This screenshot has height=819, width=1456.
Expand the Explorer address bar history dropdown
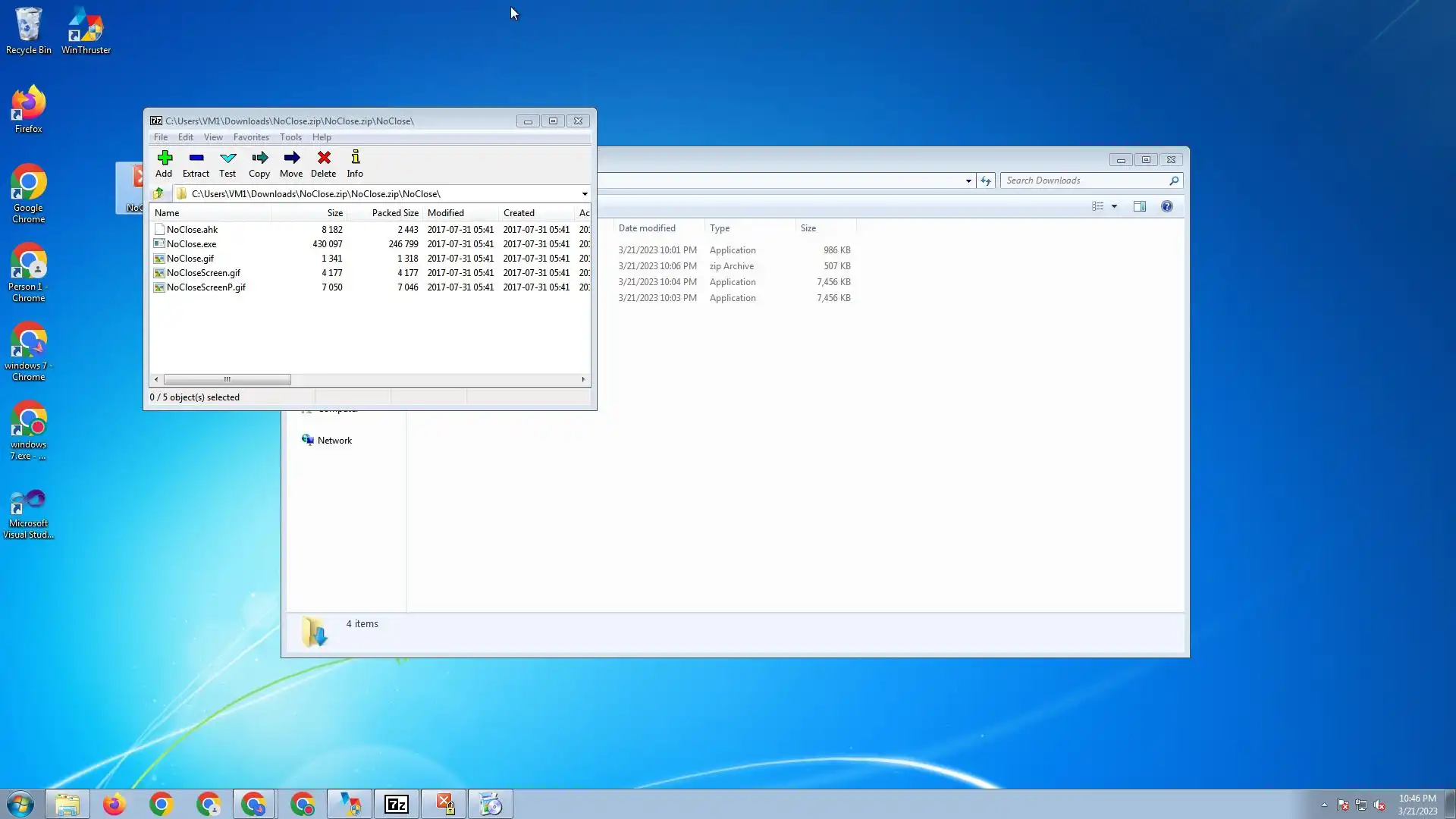point(968,180)
